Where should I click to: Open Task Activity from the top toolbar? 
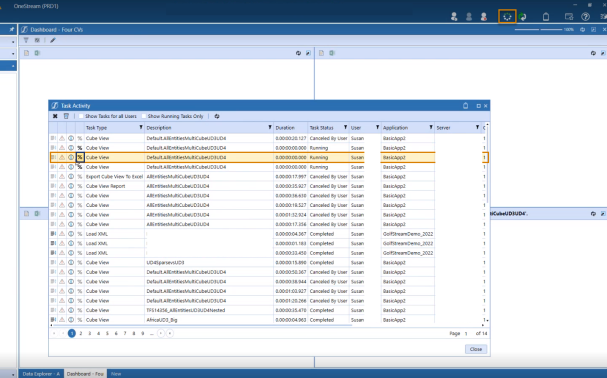pyautogui.click(x=507, y=17)
